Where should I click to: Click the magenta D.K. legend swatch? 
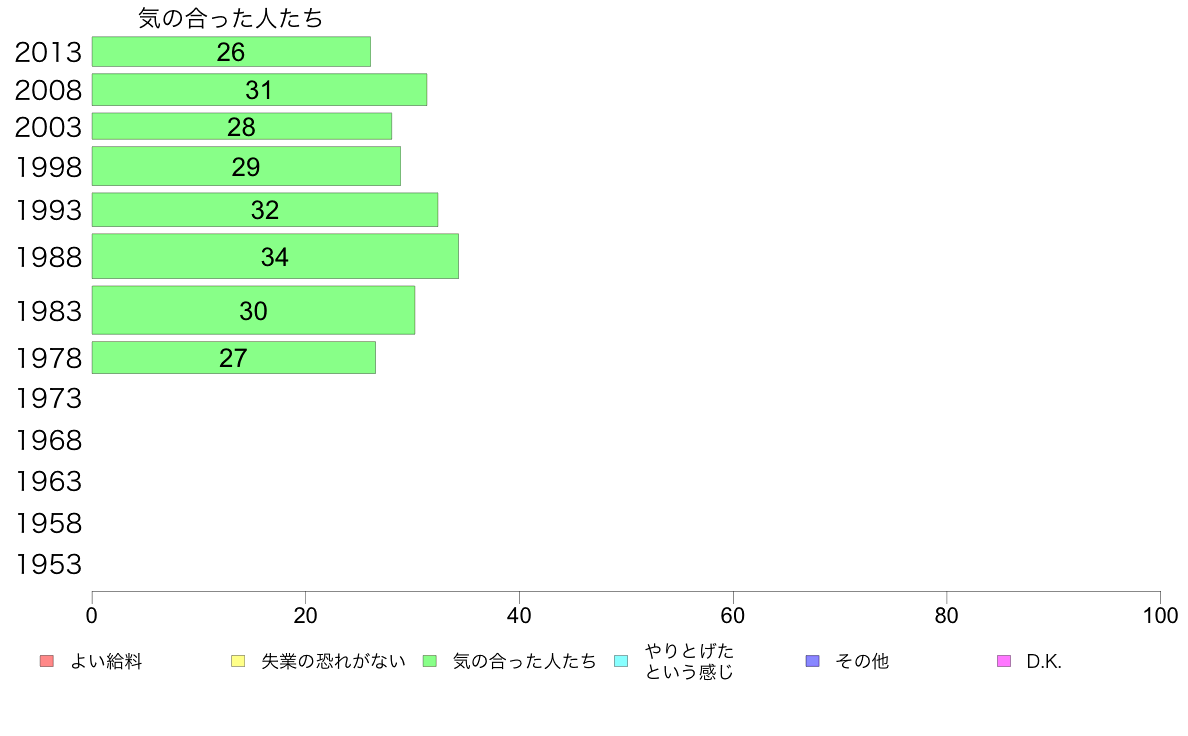(x=1004, y=661)
